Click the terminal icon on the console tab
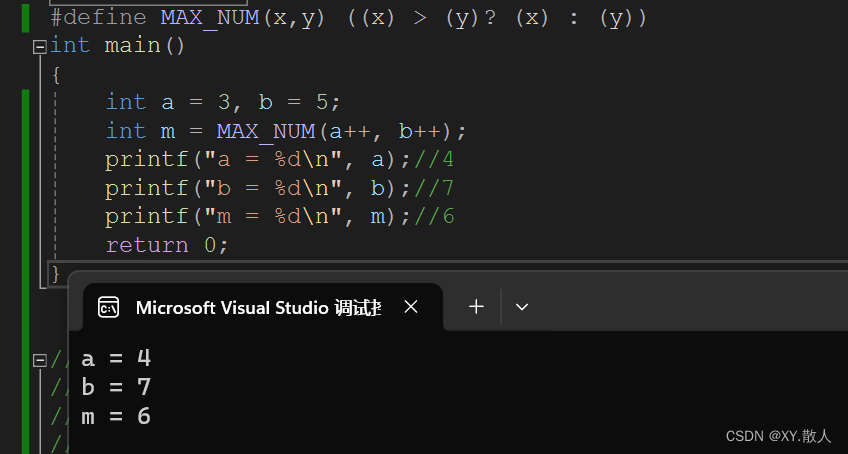Screen dimensions: 848x454 [109, 308]
